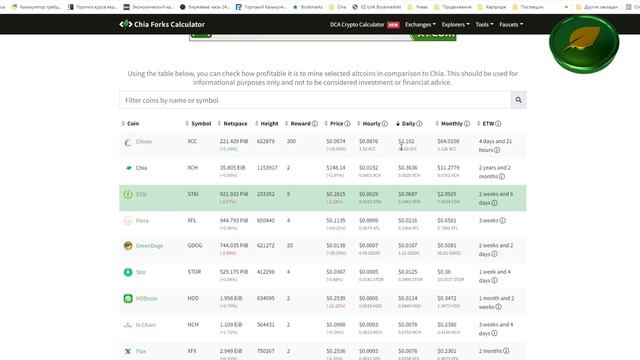Click the Chia Forks Calculator title

tap(169, 24)
